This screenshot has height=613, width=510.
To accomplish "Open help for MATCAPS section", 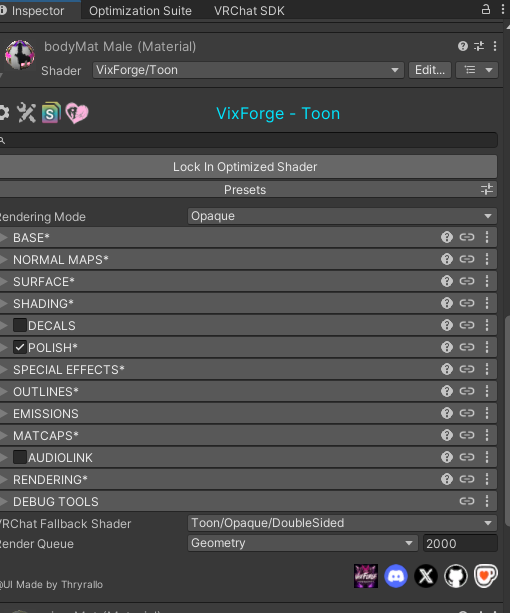I will [447, 435].
